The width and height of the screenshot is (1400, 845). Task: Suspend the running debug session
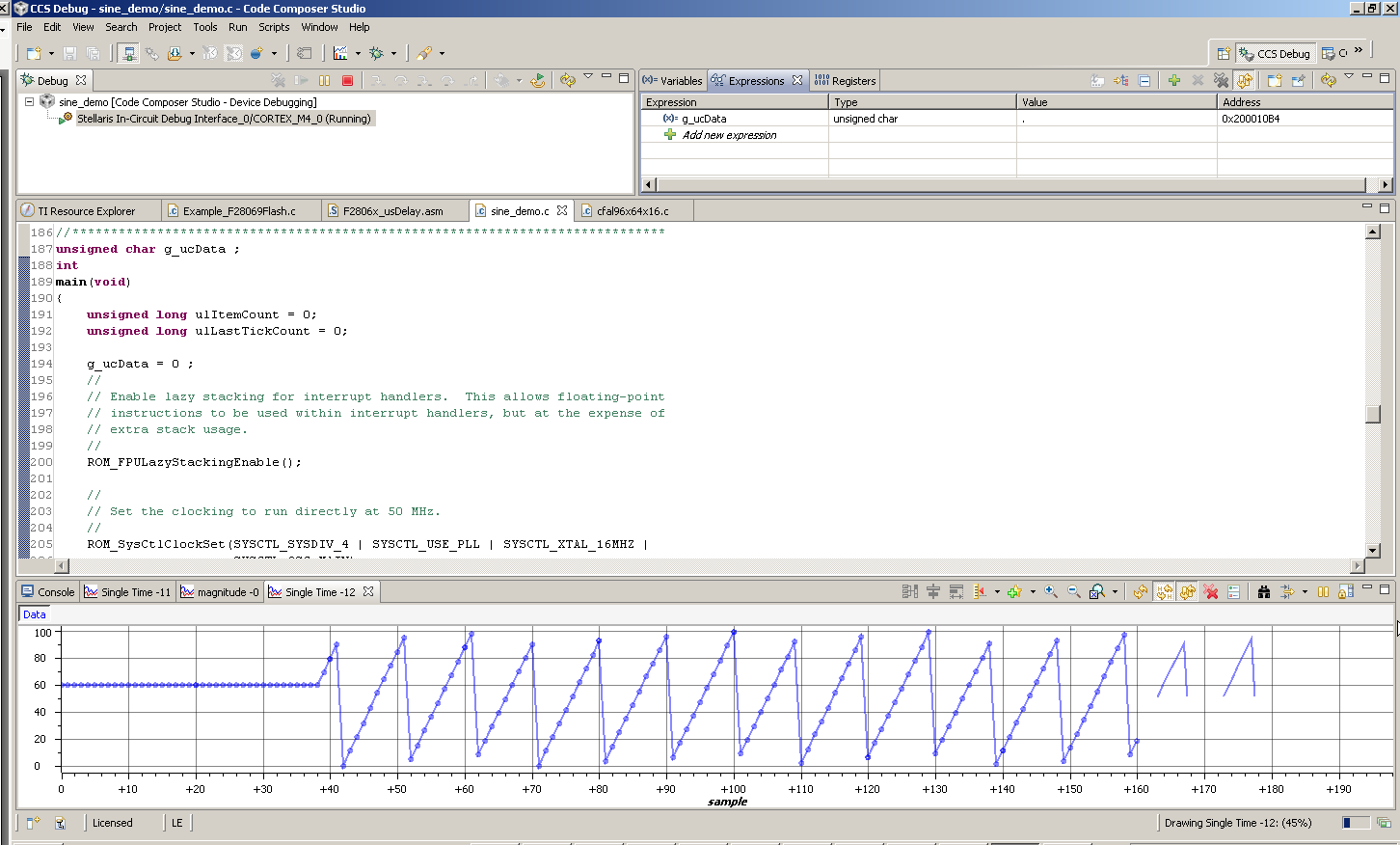(x=325, y=81)
